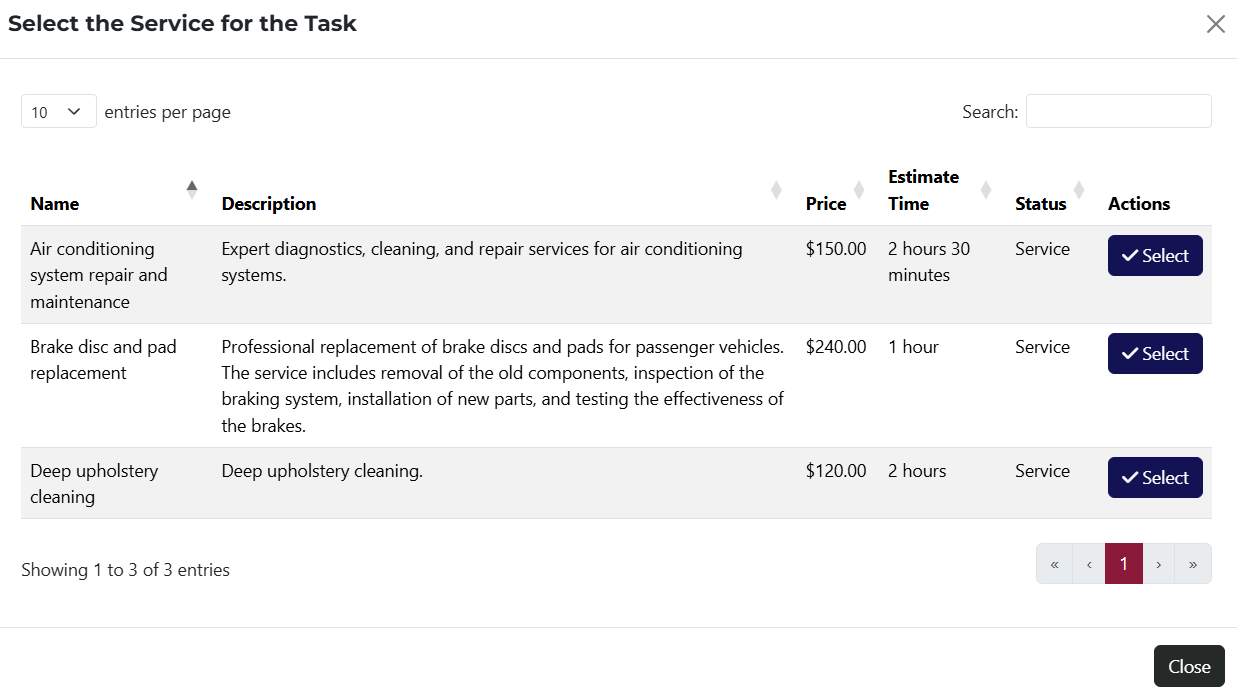The height and width of the screenshot is (692, 1237).
Task: Sort table by Name column arrow
Action: tap(192, 189)
